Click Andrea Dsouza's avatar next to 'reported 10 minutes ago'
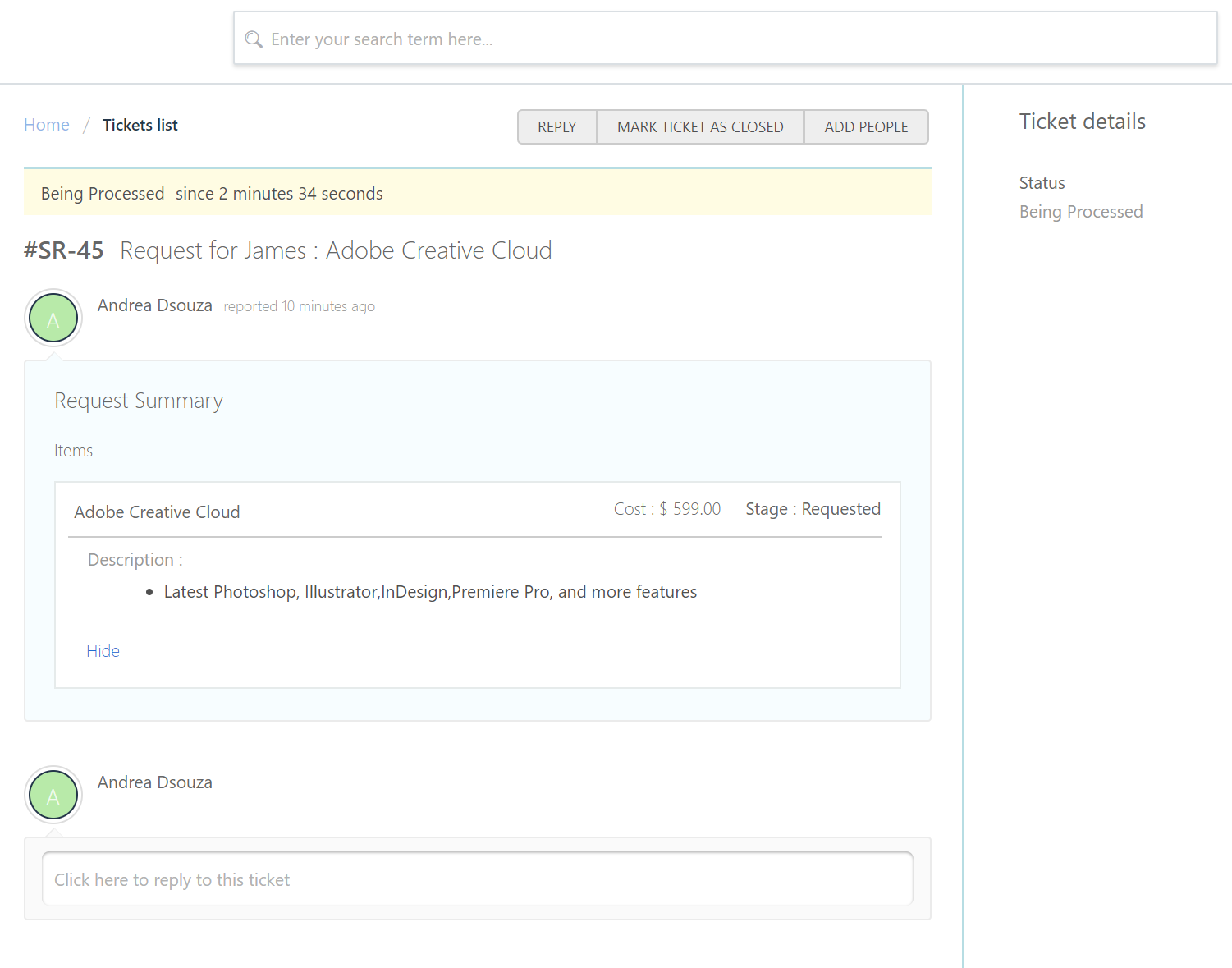 53,318
